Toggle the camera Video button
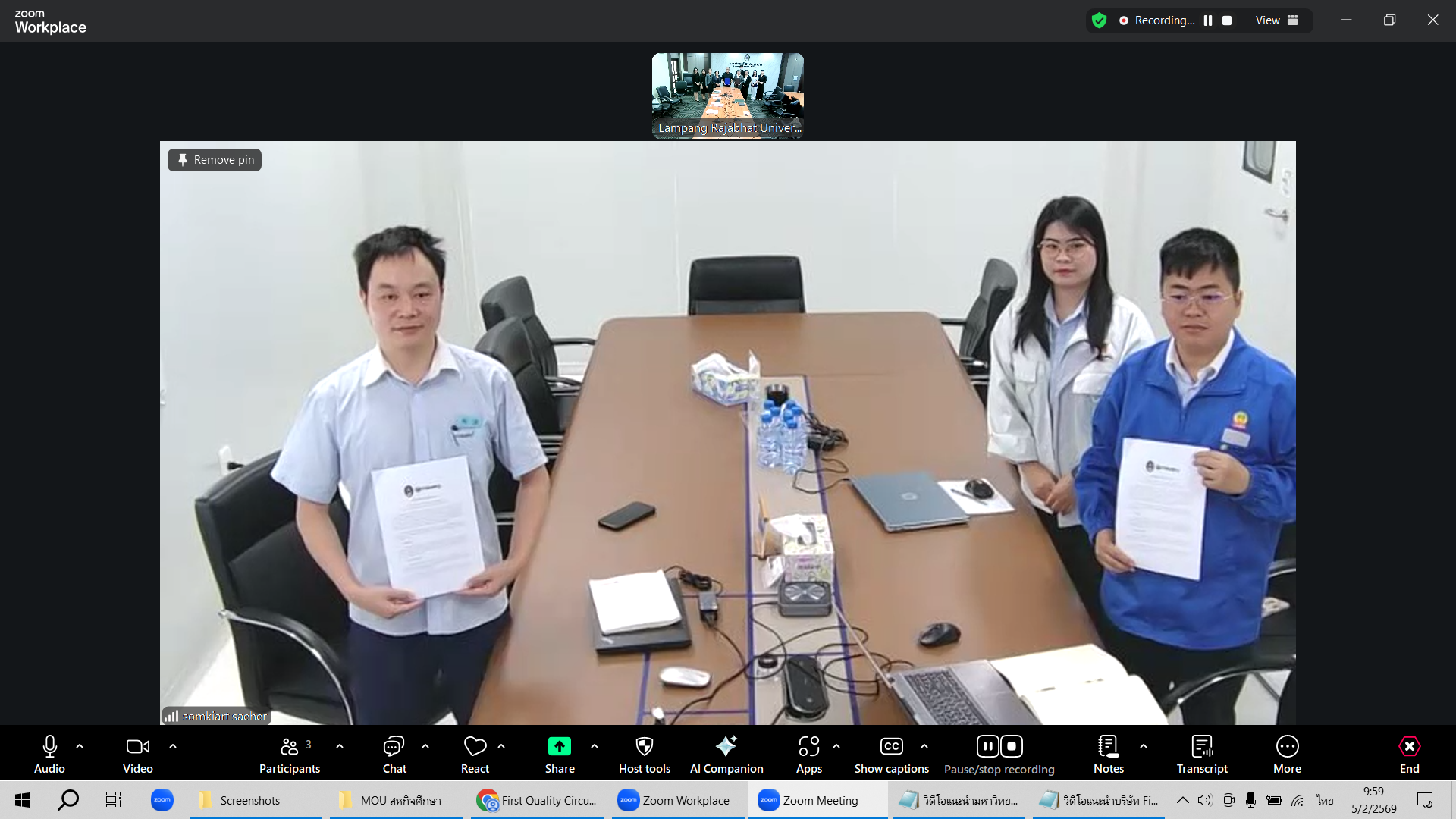 click(x=137, y=747)
